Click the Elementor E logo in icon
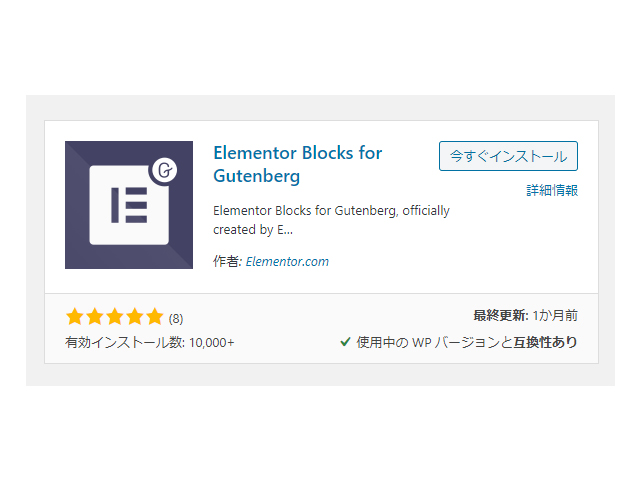The height and width of the screenshot is (480, 640). (x=129, y=205)
